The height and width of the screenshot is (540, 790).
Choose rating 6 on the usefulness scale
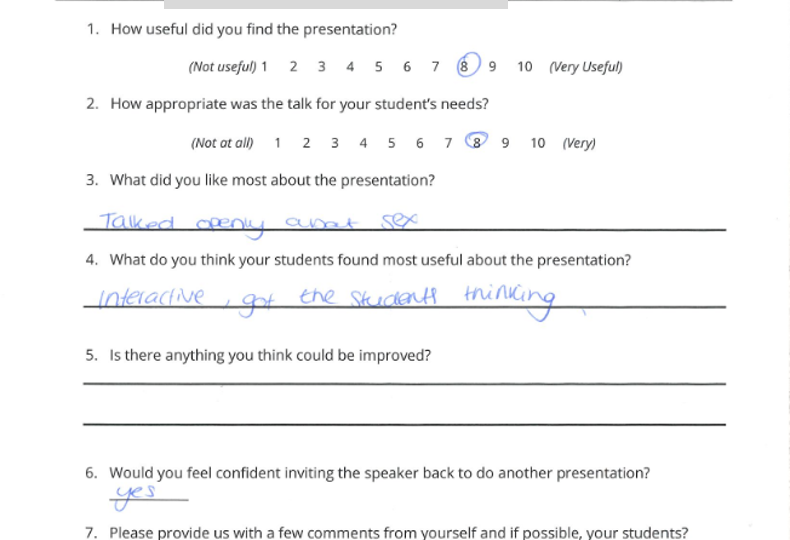point(407,66)
